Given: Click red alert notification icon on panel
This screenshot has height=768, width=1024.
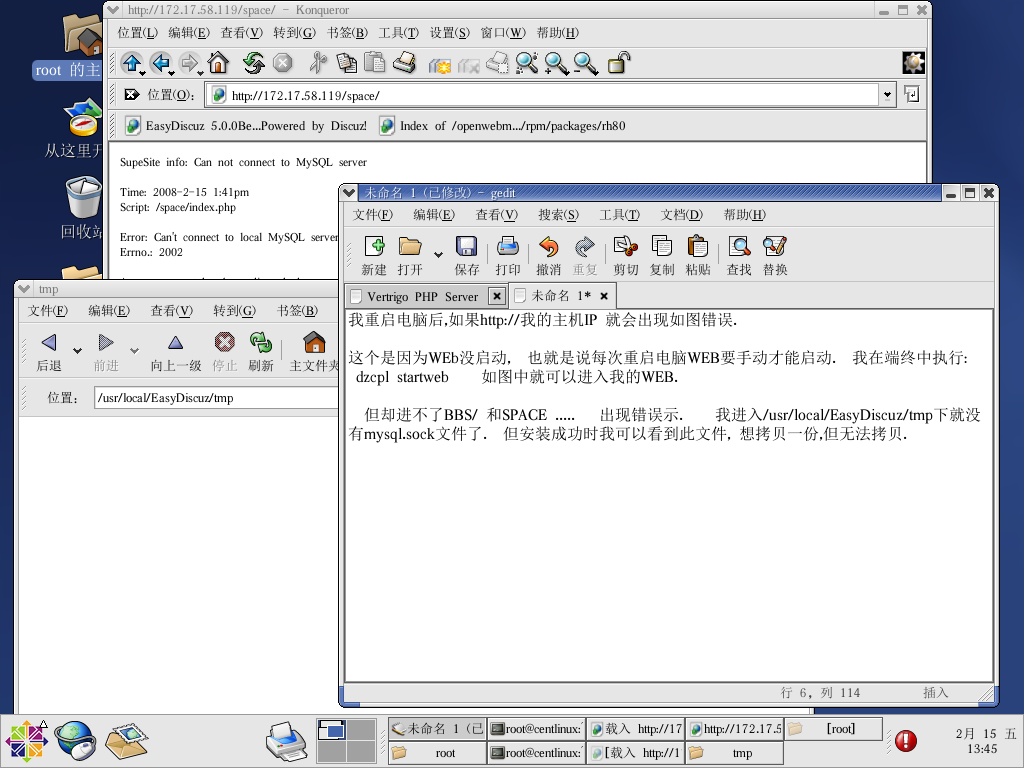Looking at the screenshot, I should (906, 741).
